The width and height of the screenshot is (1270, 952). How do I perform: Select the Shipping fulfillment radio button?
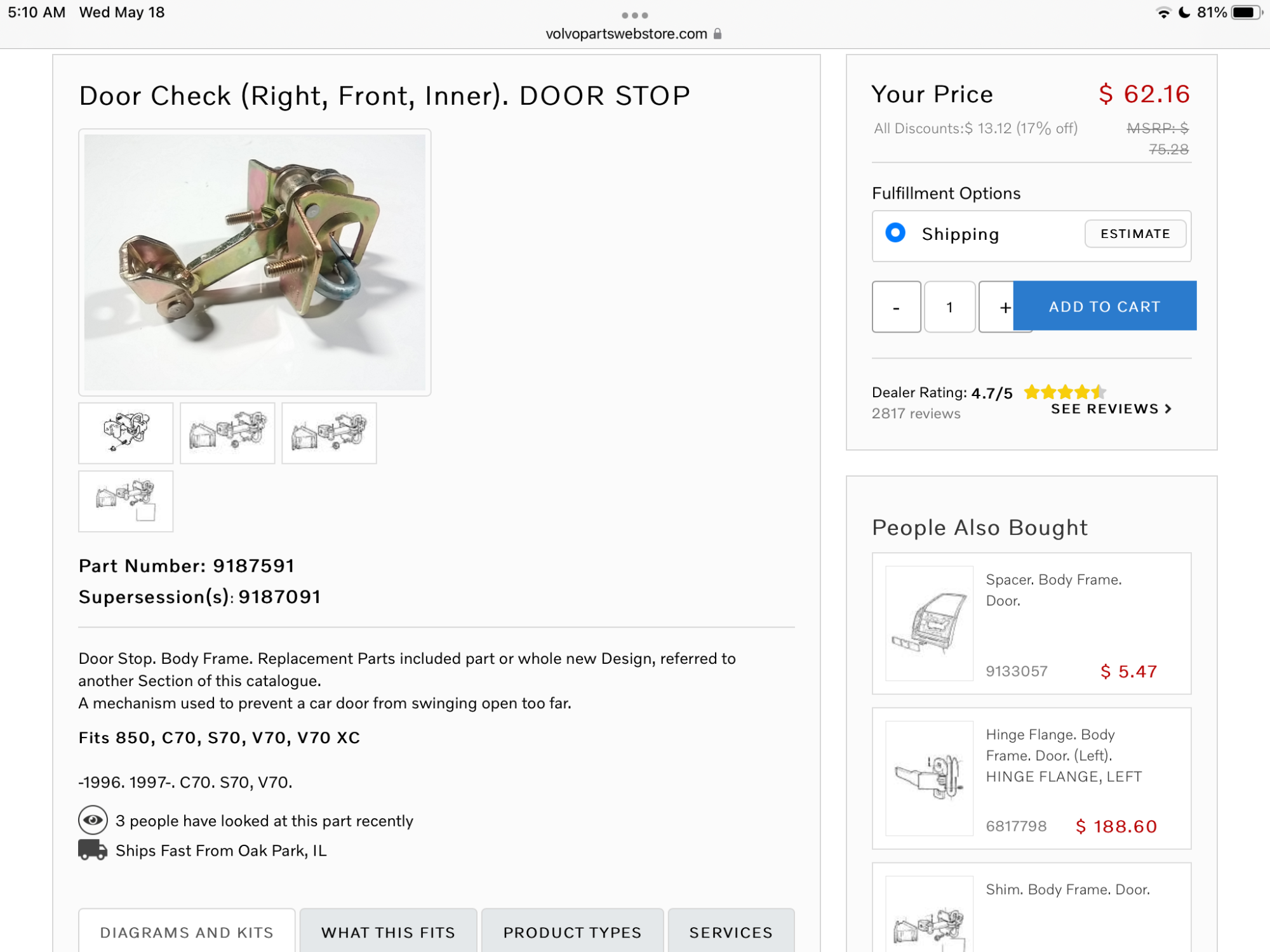(895, 233)
